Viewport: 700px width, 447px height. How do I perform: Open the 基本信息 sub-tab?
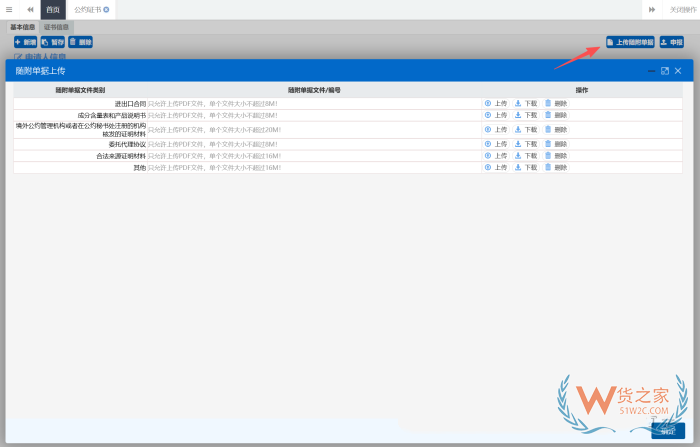click(23, 27)
